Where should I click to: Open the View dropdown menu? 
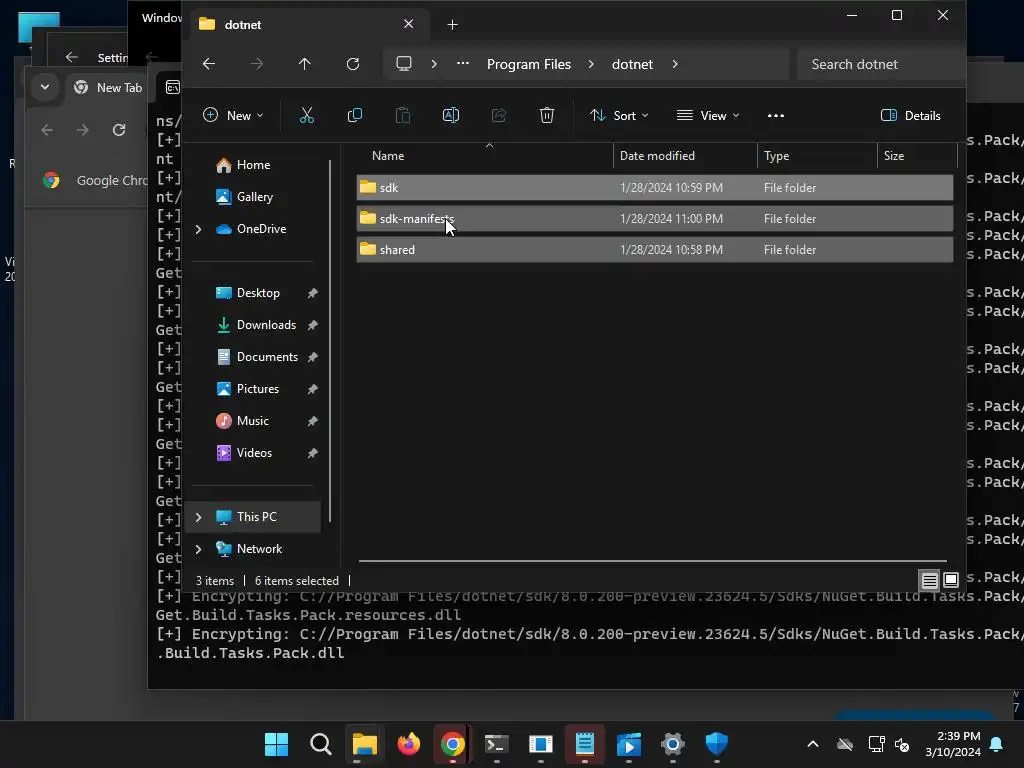click(708, 116)
